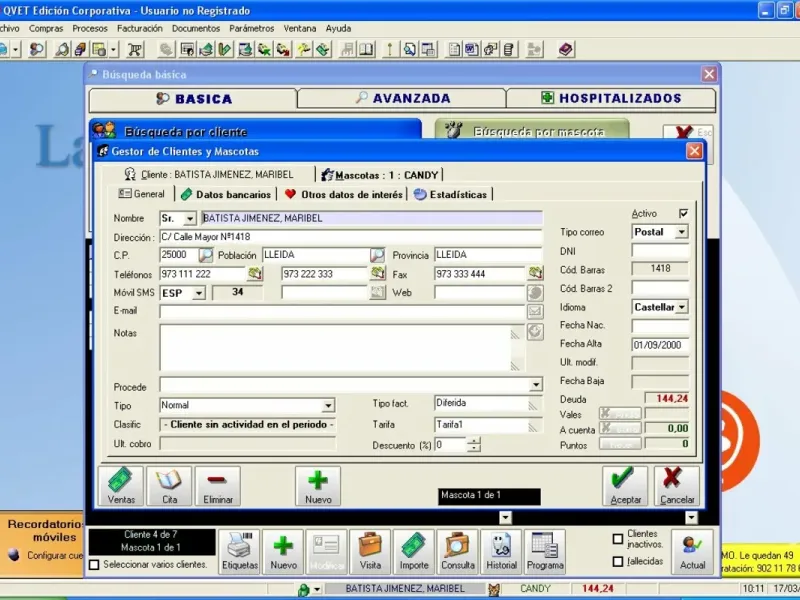Open the Idioma Castellano dropdown
This screenshot has height=600, width=800.
(681, 307)
